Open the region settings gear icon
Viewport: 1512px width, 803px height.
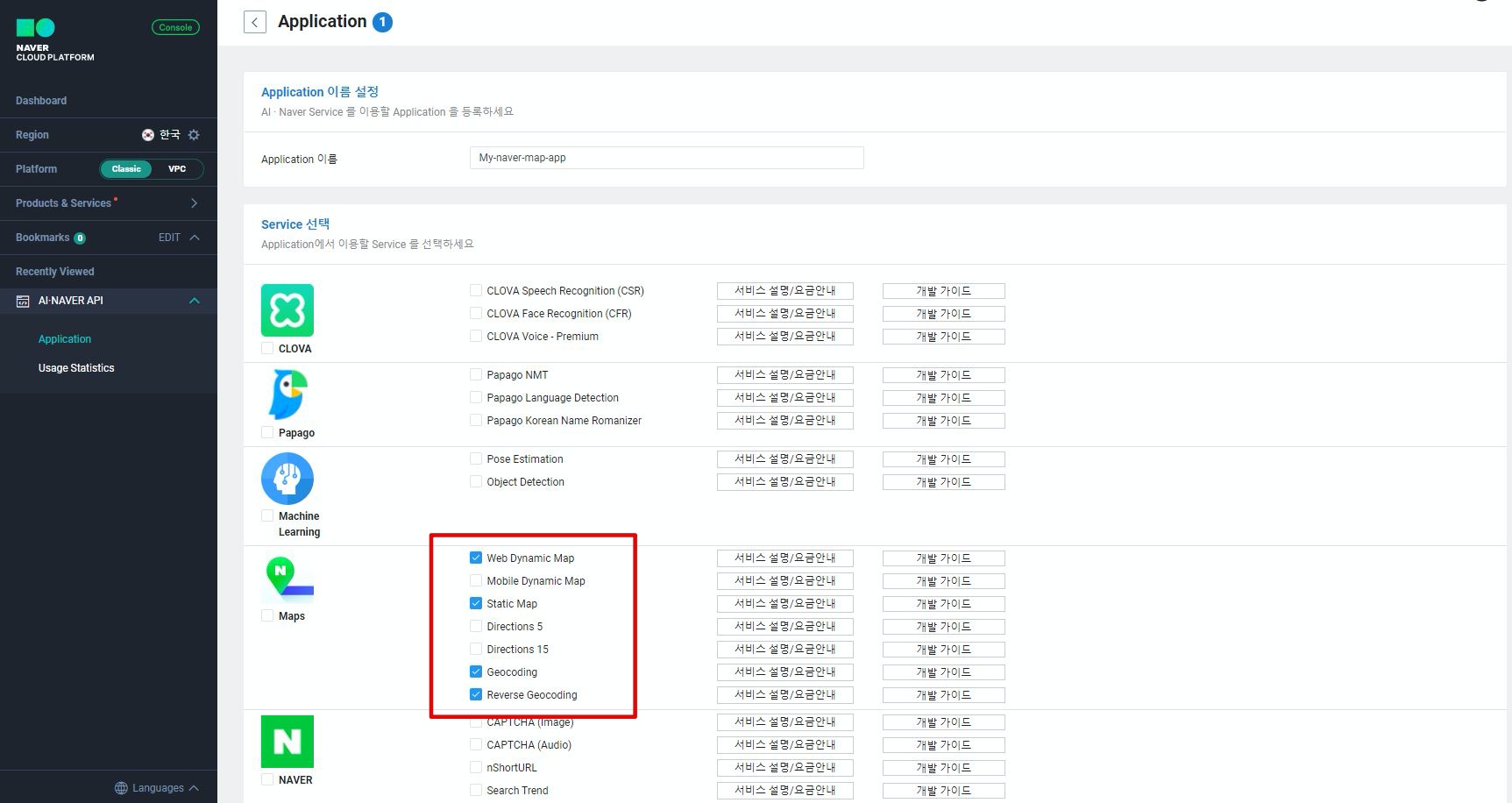pos(194,135)
